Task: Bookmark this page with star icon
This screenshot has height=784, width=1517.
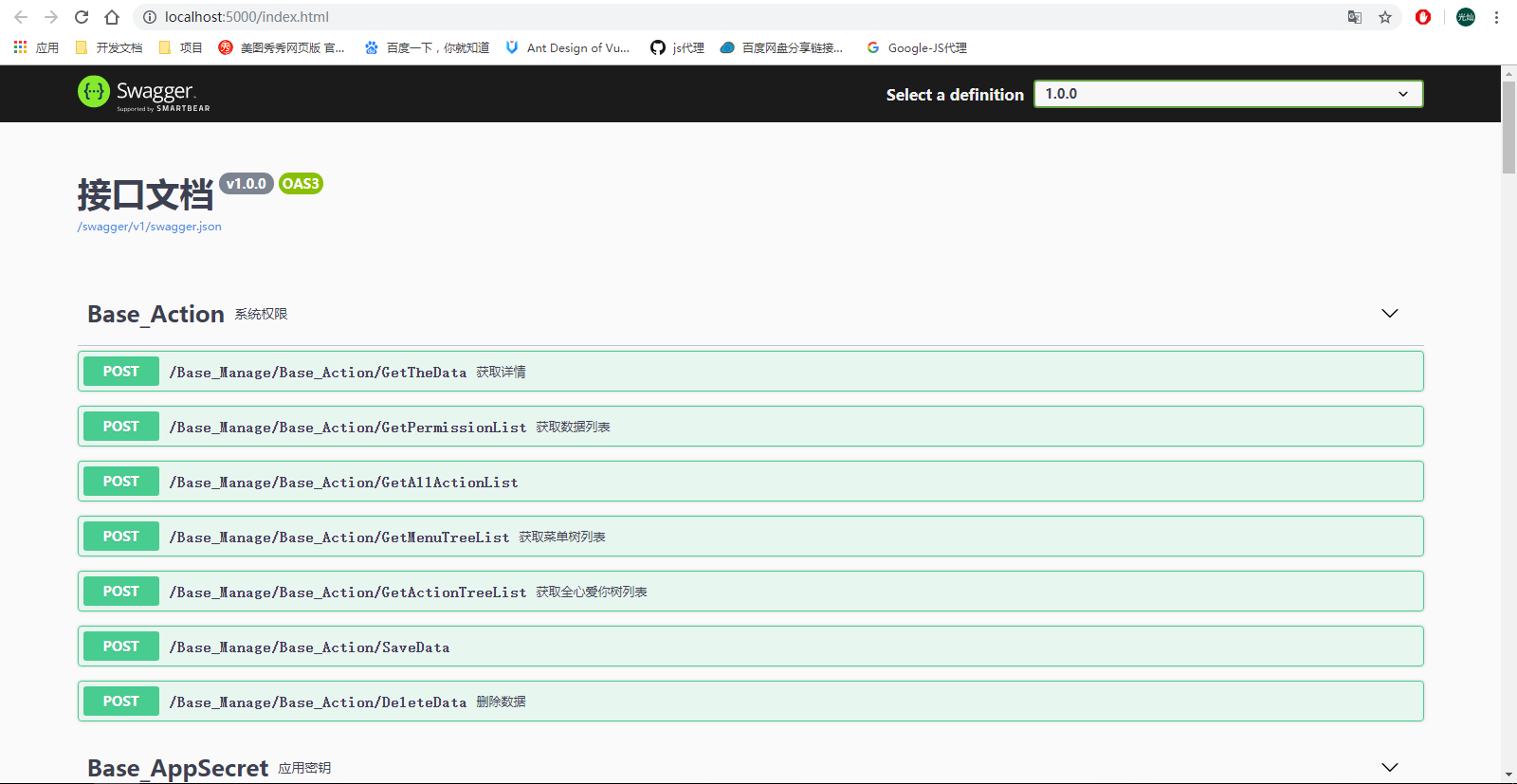Action: click(x=1385, y=17)
